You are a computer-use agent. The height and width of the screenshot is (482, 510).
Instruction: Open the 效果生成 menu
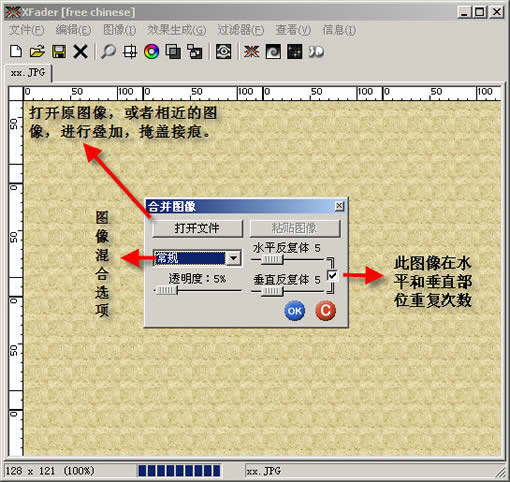coord(177,30)
